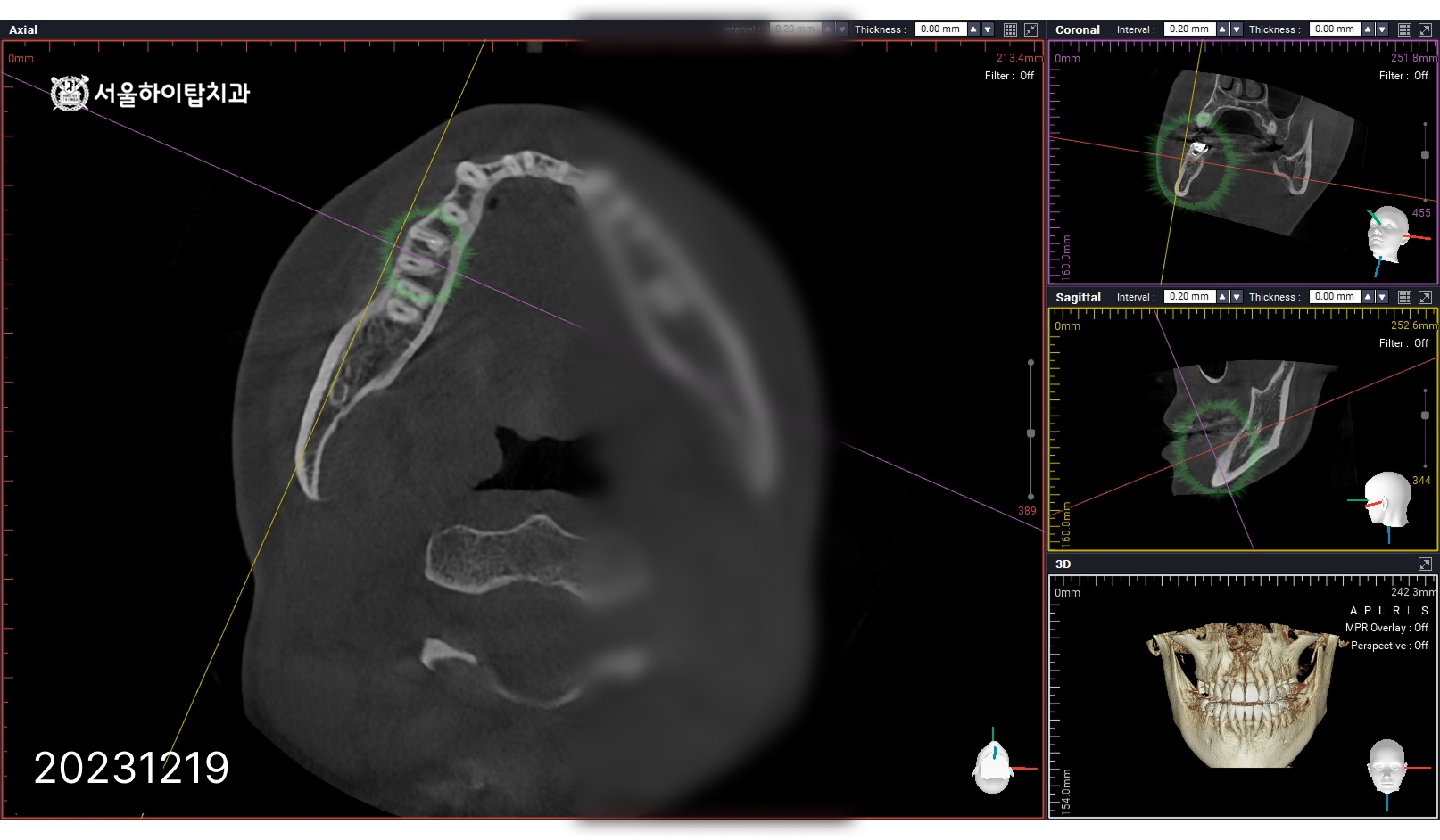Toggle the Axial view Filter Off setting
The height and width of the screenshot is (840, 1440).
(1009, 76)
